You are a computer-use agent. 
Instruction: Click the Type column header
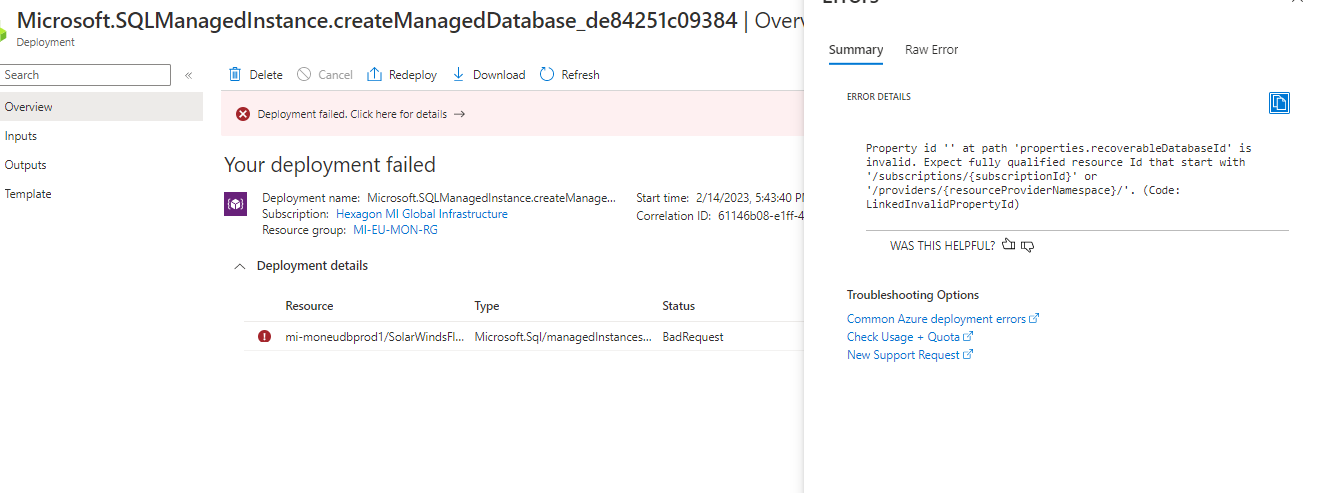(x=487, y=306)
